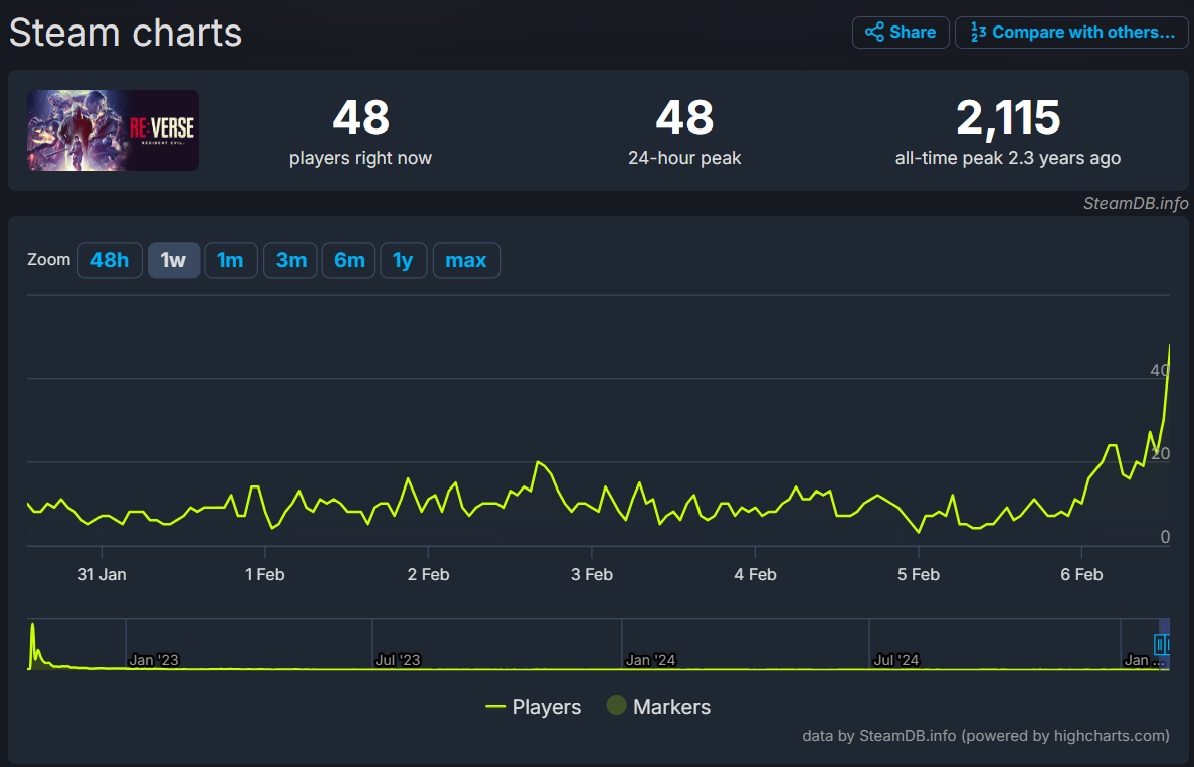This screenshot has height=767, width=1194.
Task: Toggle the Players series in legend
Action: [x=533, y=707]
